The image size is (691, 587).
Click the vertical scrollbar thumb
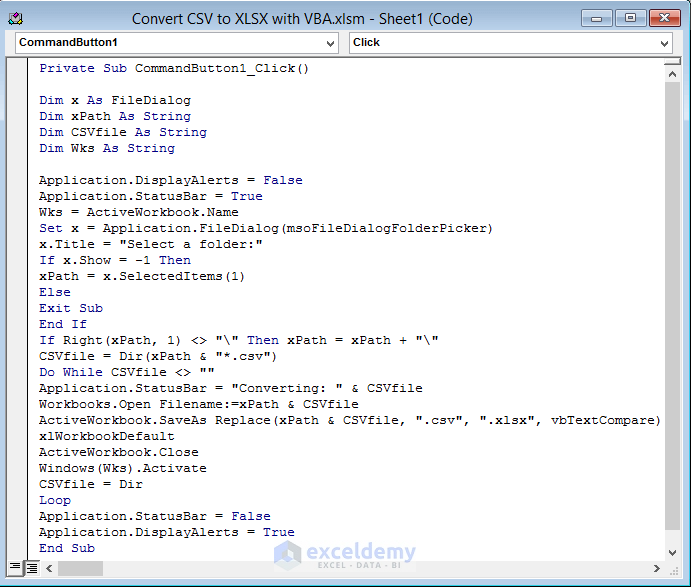coord(672,306)
